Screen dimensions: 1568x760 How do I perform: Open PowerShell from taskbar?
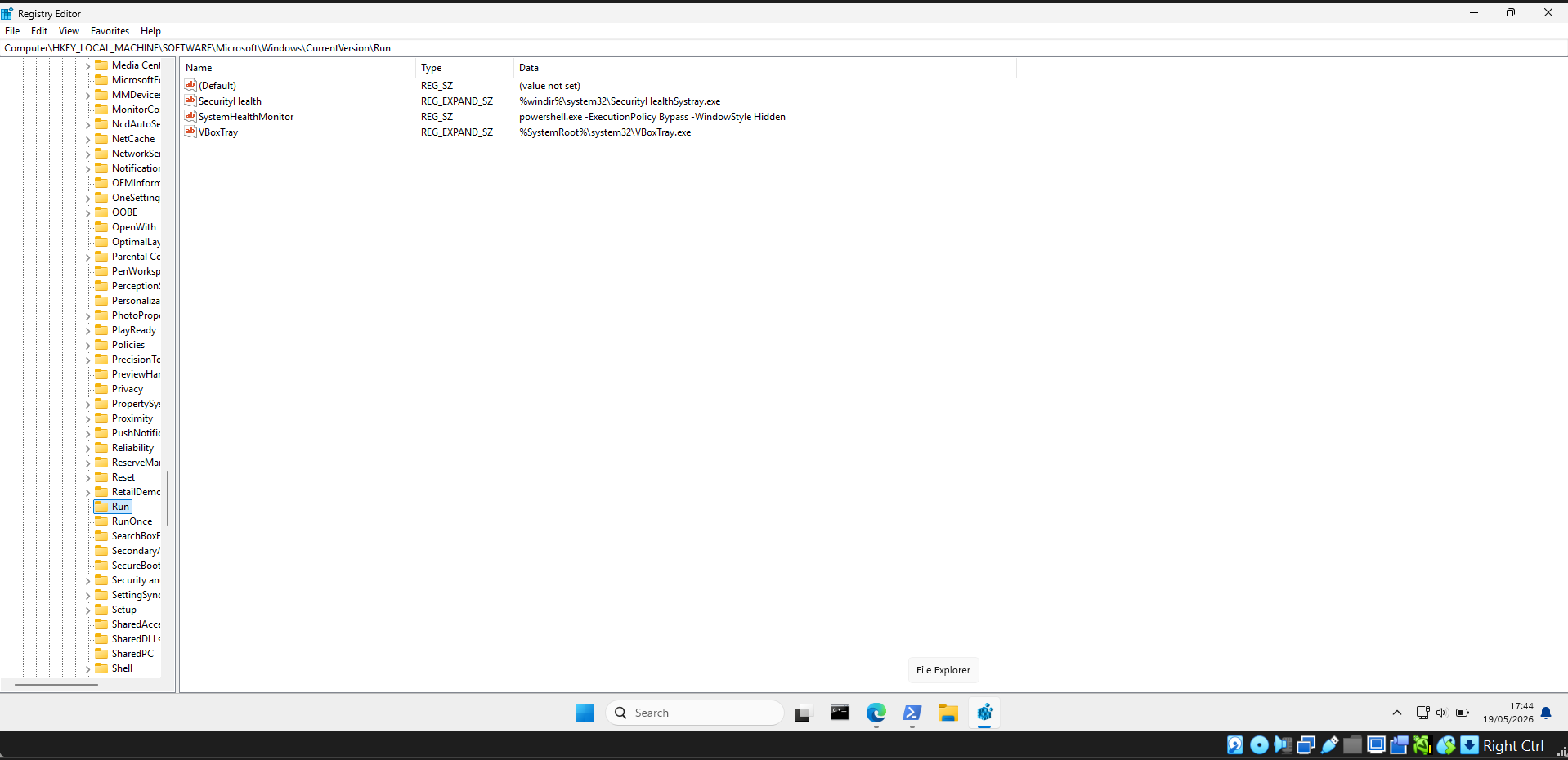(912, 713)
